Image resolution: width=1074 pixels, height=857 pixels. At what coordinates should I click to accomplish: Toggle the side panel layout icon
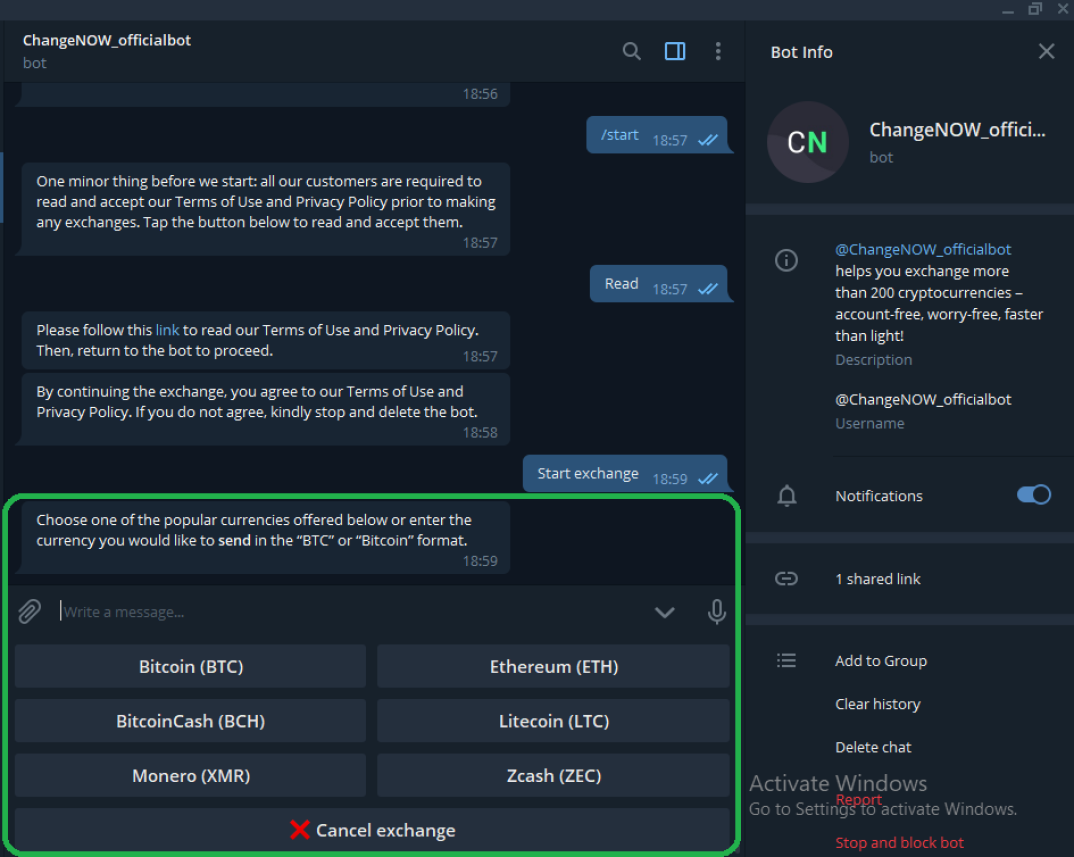pos(675,51)
